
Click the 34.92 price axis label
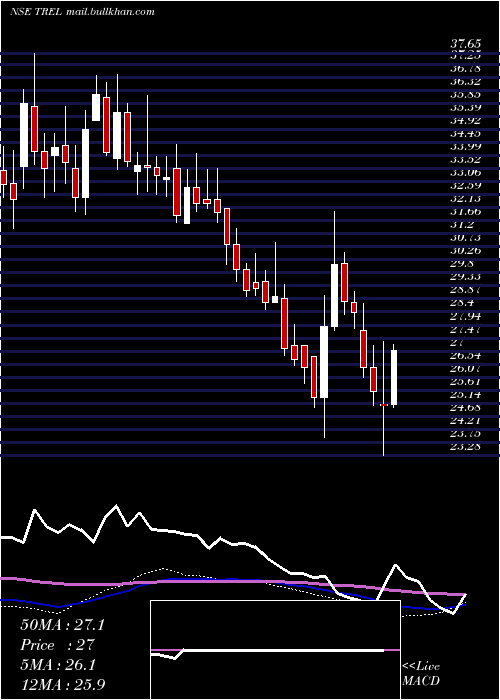pos(465,120)
